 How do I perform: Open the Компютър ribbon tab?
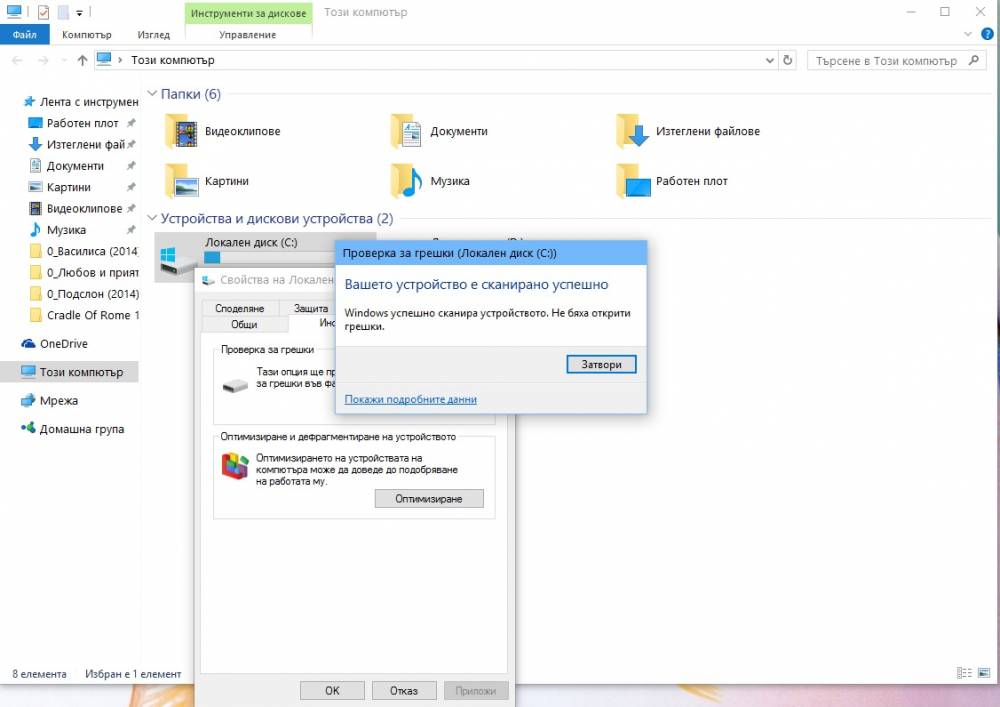(87, 34)
